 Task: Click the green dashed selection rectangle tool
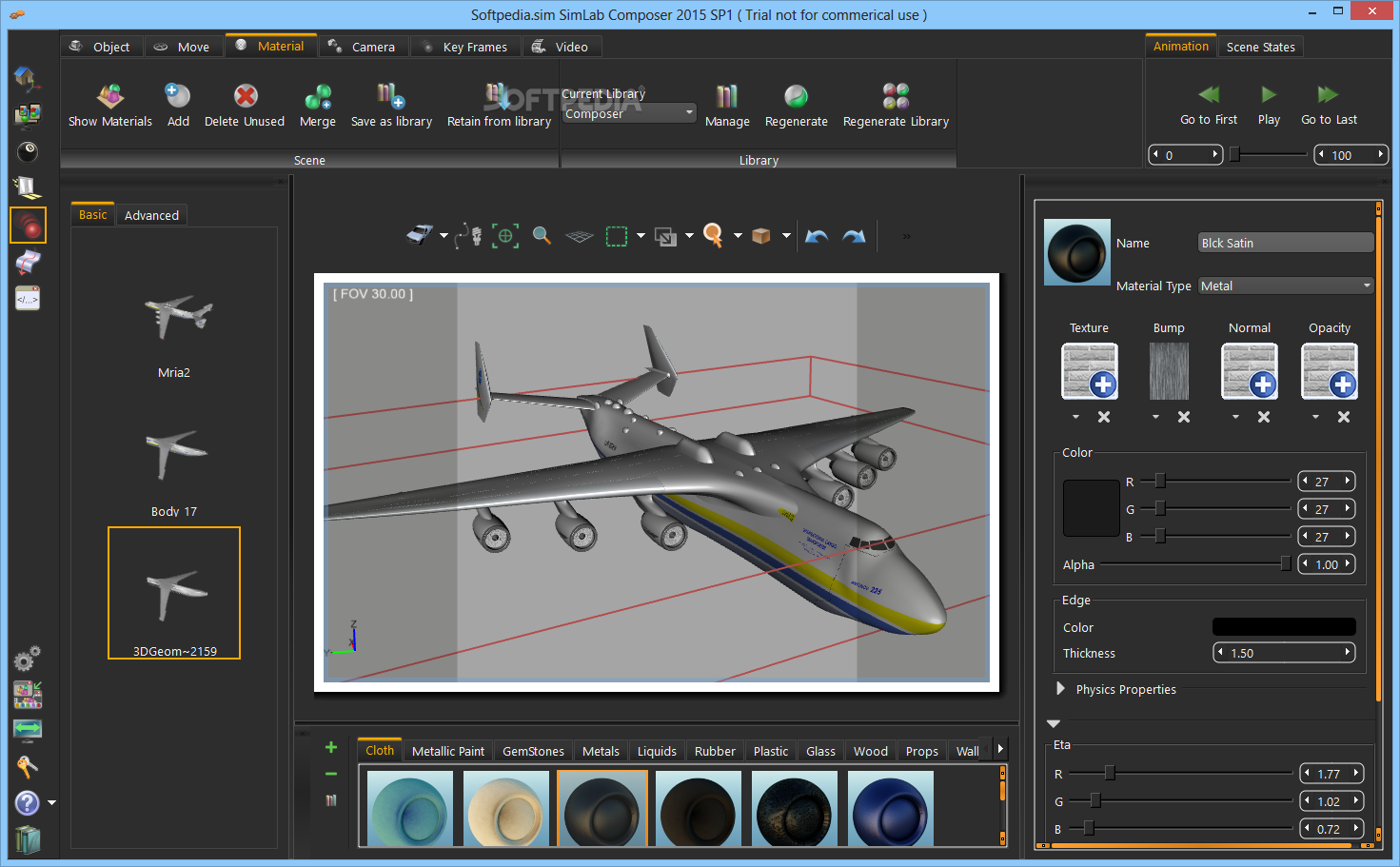pyautogui.click(x=617, y=236)
